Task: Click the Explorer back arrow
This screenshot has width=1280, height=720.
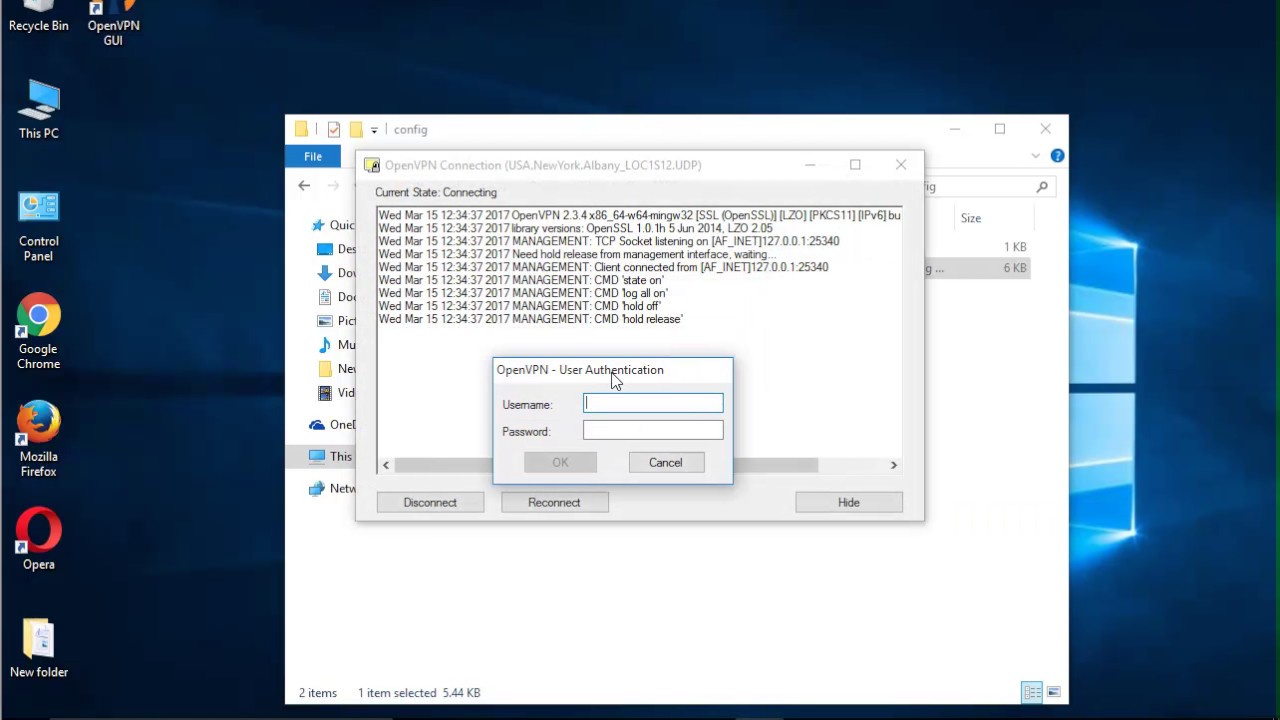Action: [304, 186]
